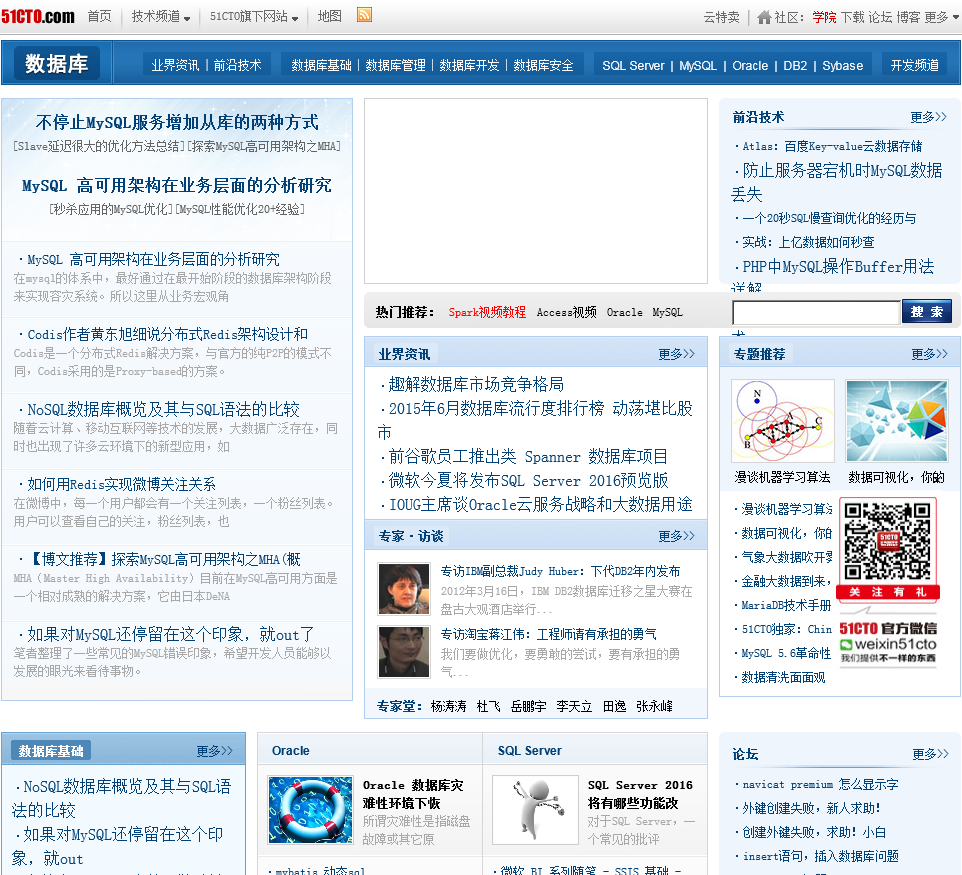Viewport: 962px width, 875px height.
Task: Open 数据可视化 topic thumbnail
Action: pyautogui.click(x=897, y=420)
